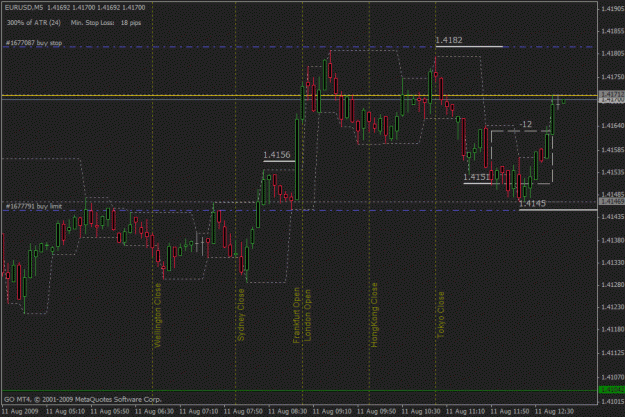Select the 'London Open' session marker label
This screenshot has height=417, width=625.
click(x=308, y=315)
